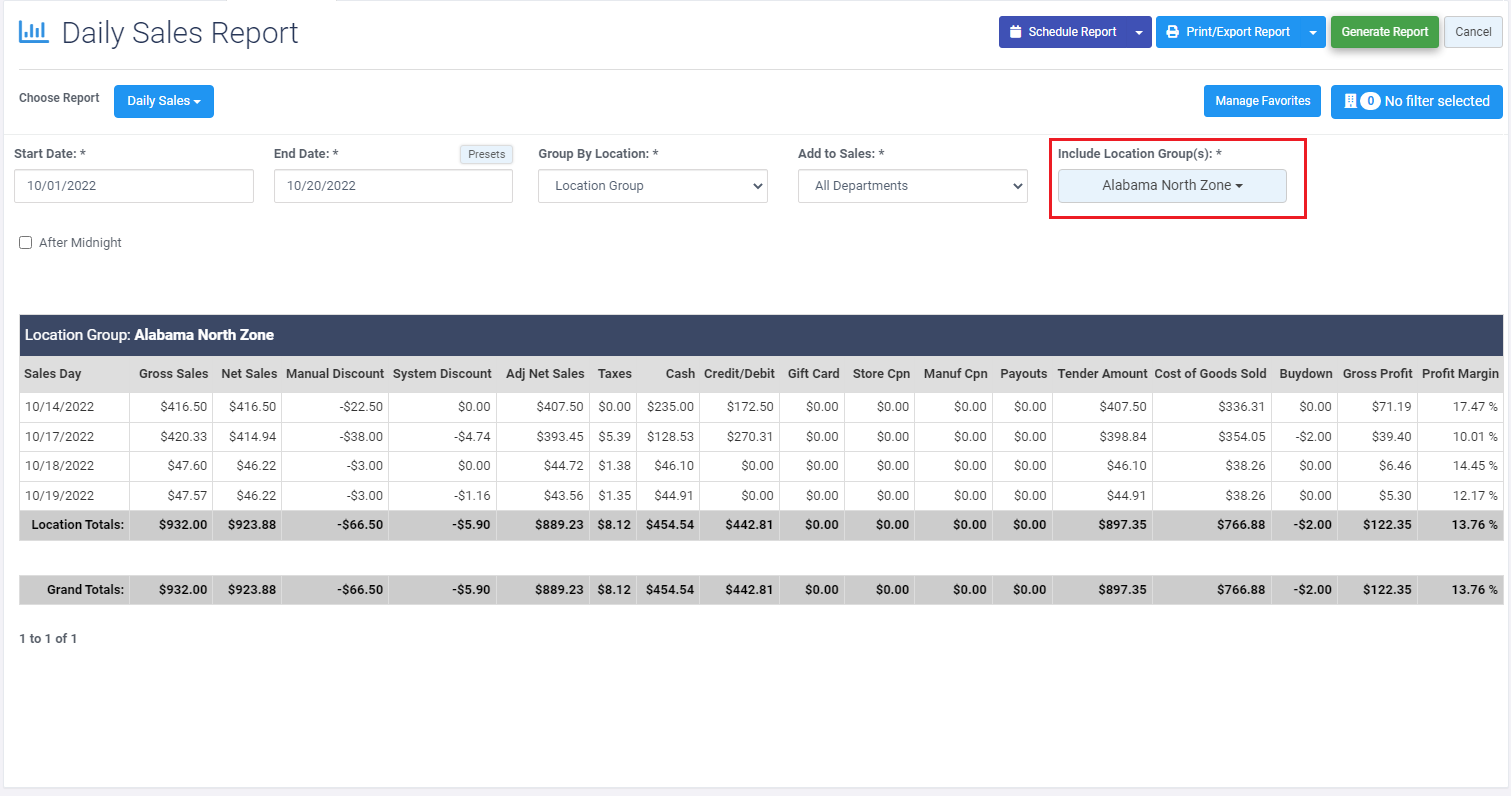Expand the Print/Export Report options arrow
The image size is (1511, 796).
tap(1311, 31)
